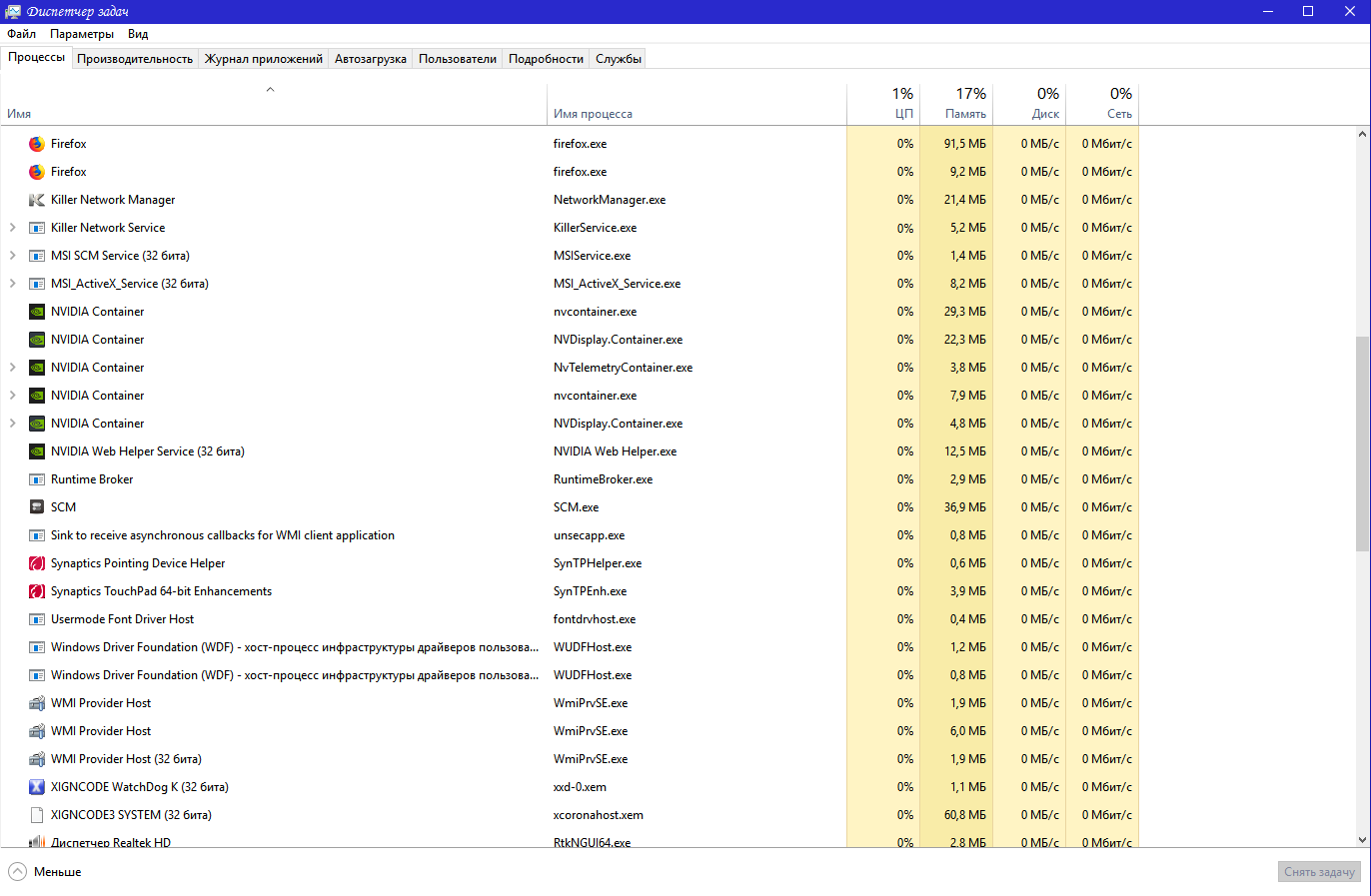
Task: Expand the NvTelemetryContainer NVIDIA Container group
Action: point(12,368)
